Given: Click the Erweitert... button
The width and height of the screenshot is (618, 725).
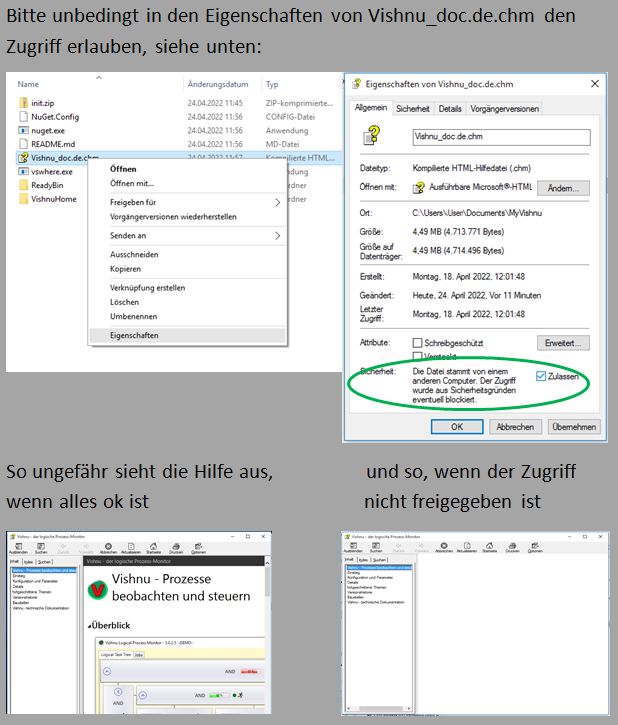Looking at the screenshot, I should [563, 343].
